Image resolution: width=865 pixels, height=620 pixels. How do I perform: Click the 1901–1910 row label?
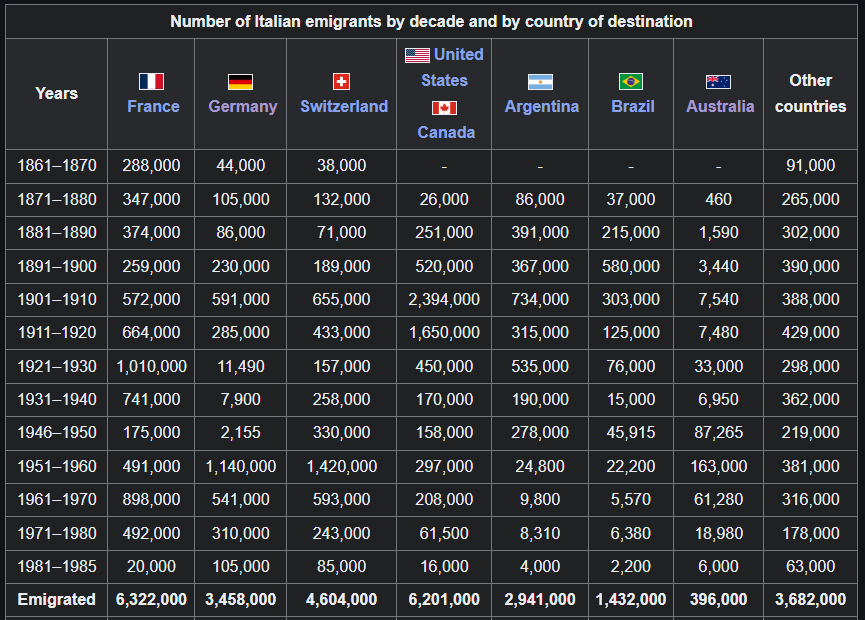pyautogui.click(x=57, y=299)
